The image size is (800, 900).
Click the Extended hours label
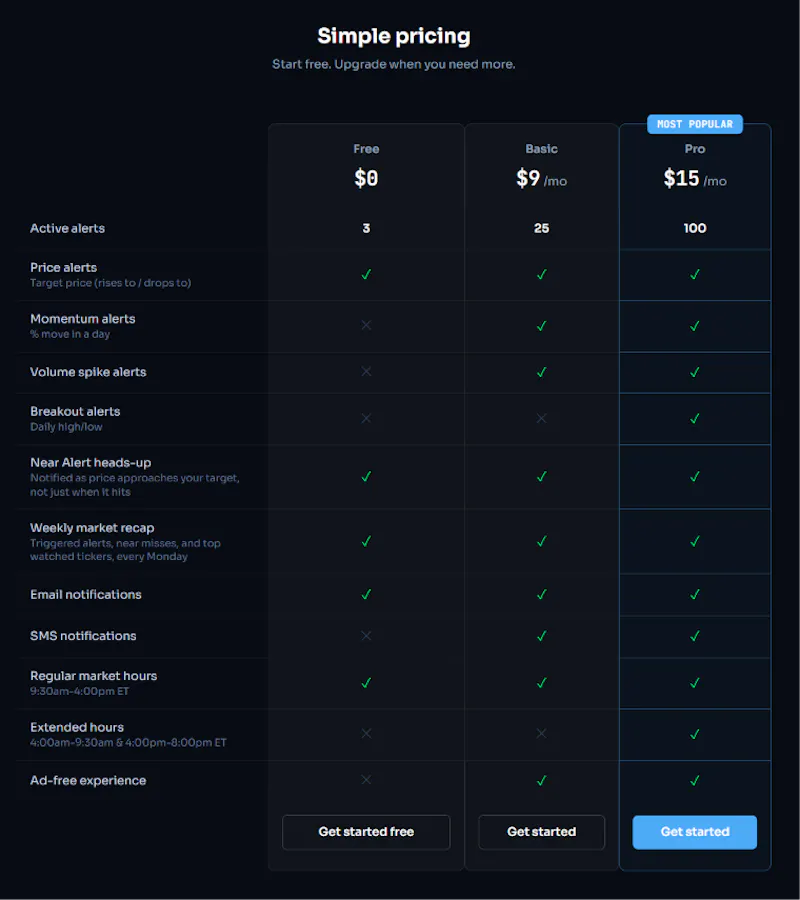point(77,727)
